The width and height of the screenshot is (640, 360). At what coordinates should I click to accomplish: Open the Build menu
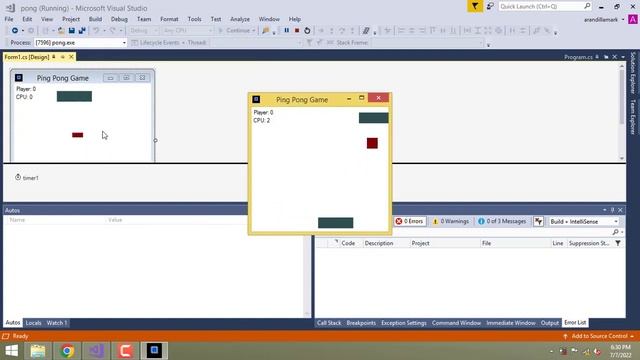click(x=96, y=19)
